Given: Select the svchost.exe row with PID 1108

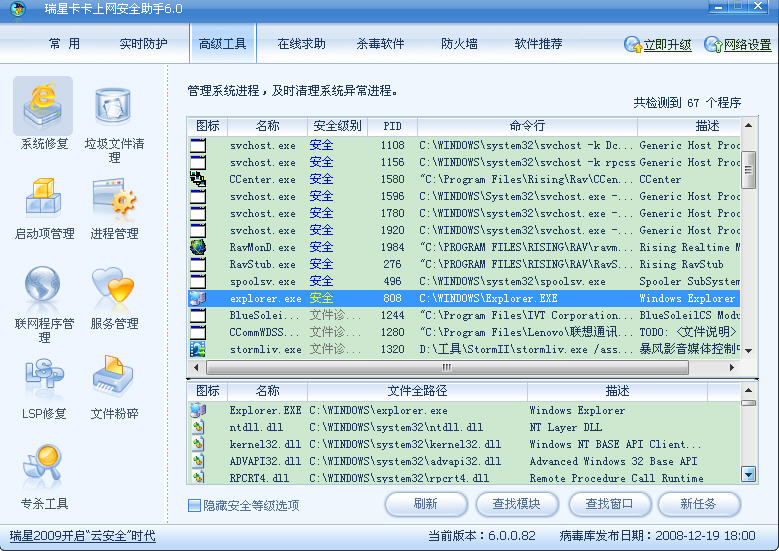Looking at the screenshot, I should coord(464,145).
